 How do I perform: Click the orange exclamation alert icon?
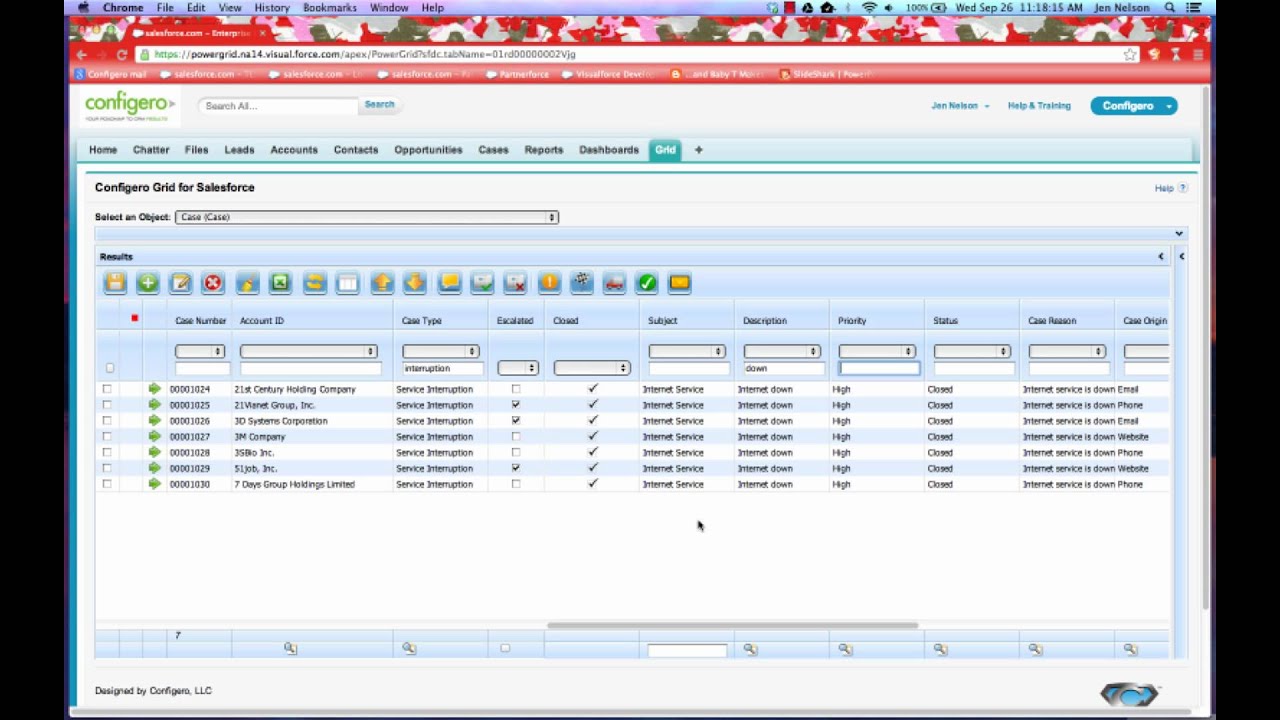[x=549, y=283]
